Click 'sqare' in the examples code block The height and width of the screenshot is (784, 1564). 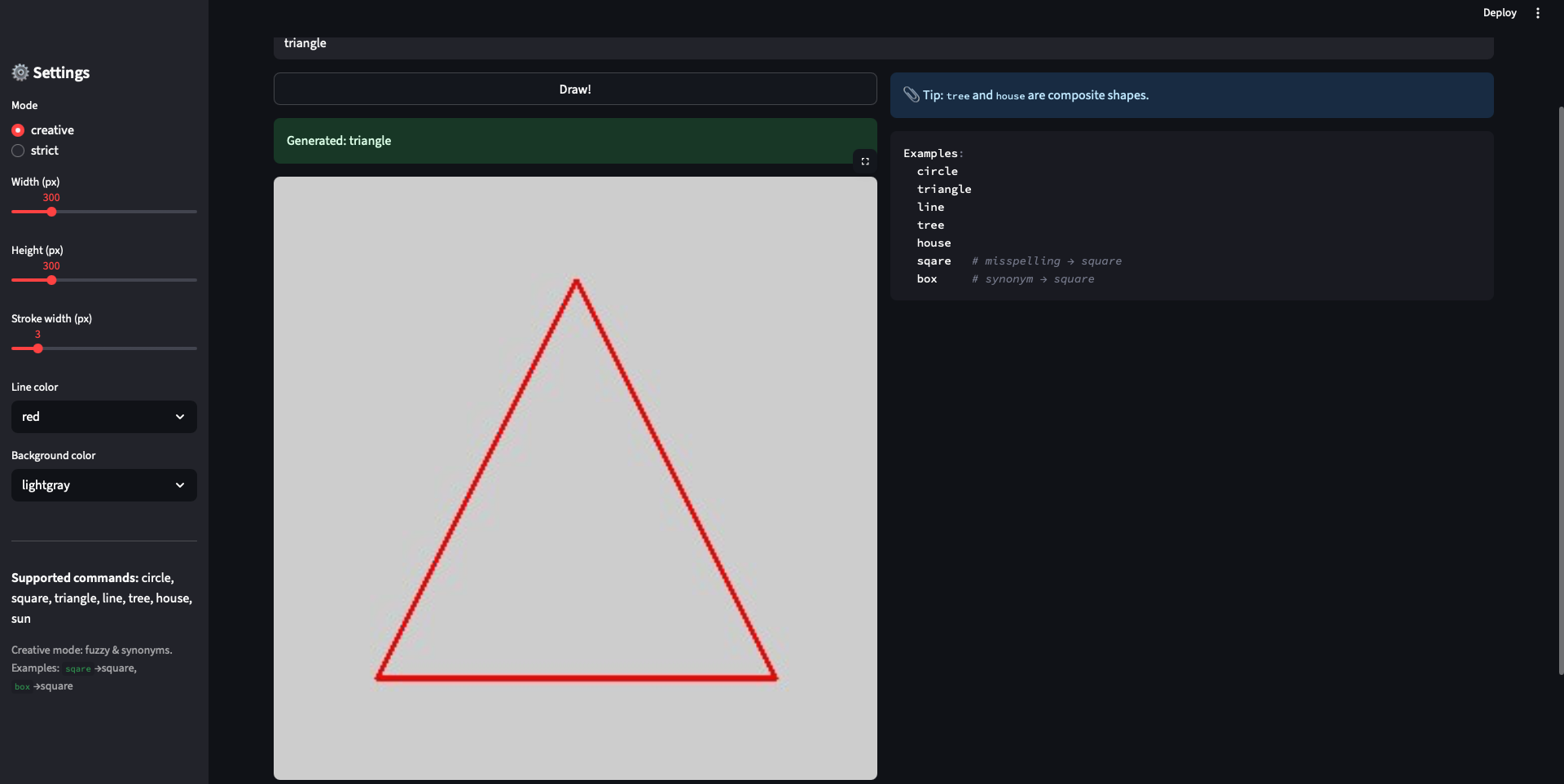(934, 261)
